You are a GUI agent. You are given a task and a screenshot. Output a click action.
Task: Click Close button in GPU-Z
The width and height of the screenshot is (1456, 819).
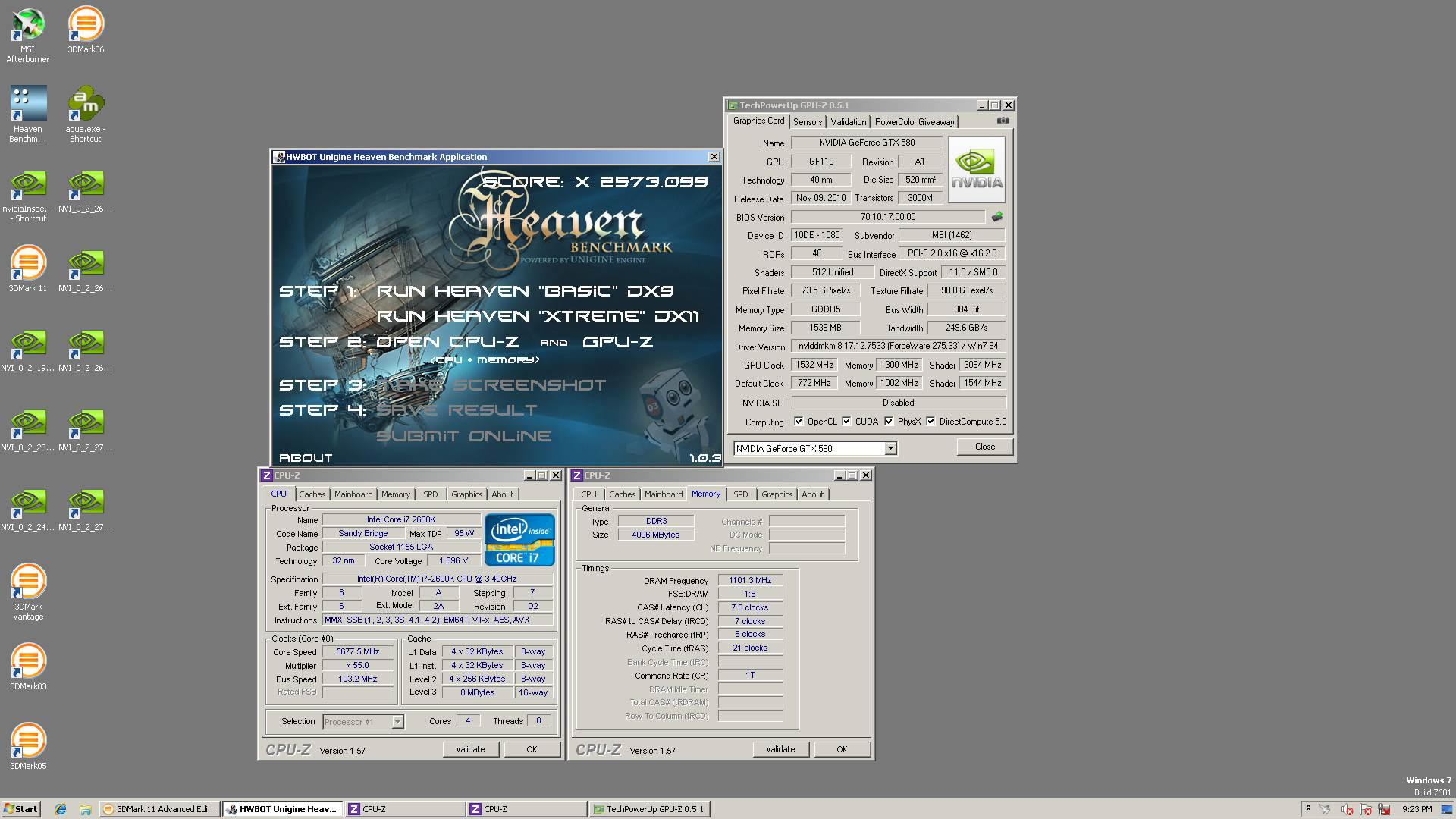coord(984,447)
